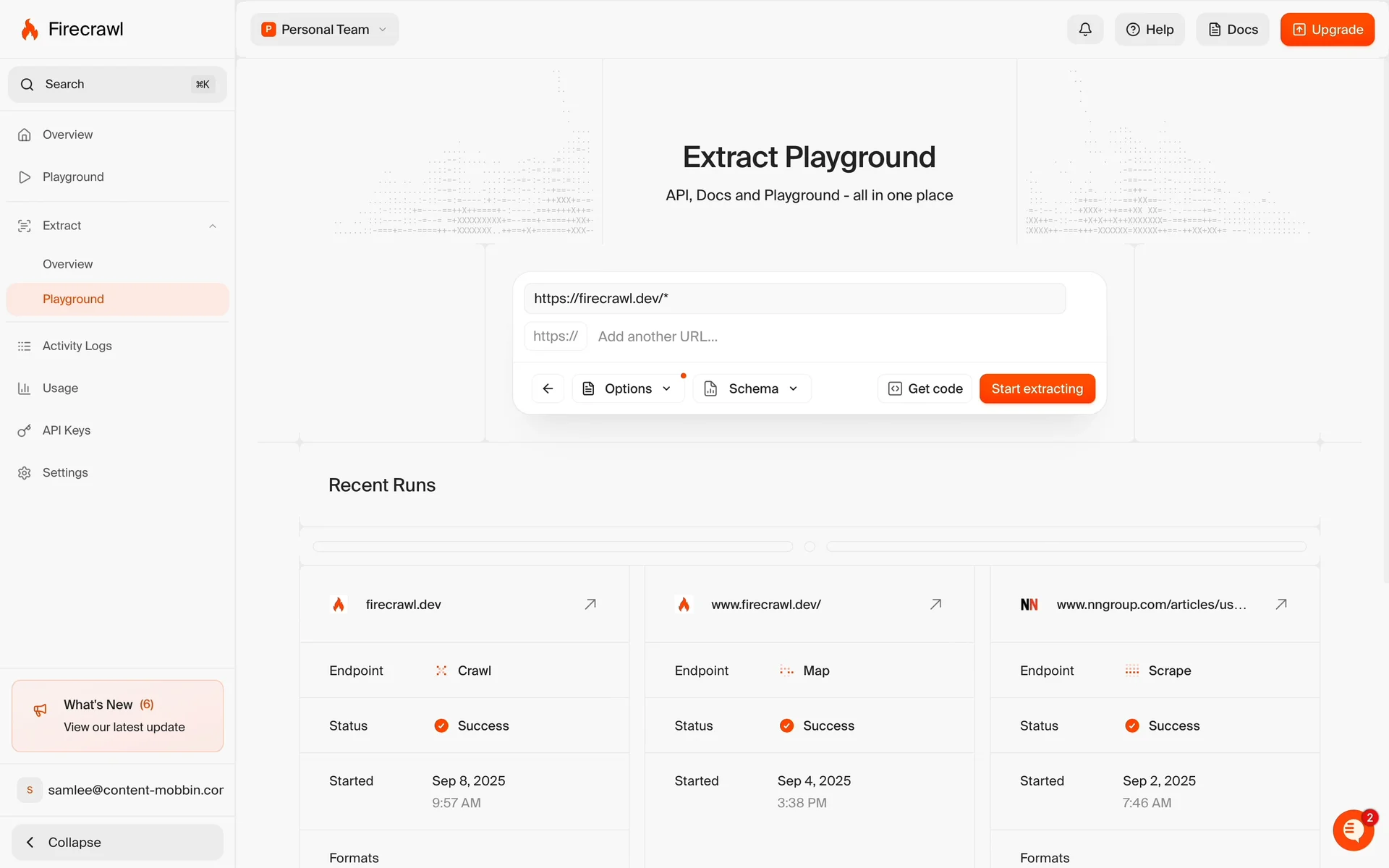
Task: Open API Keys from sidebar
Action: coord(67,430)
